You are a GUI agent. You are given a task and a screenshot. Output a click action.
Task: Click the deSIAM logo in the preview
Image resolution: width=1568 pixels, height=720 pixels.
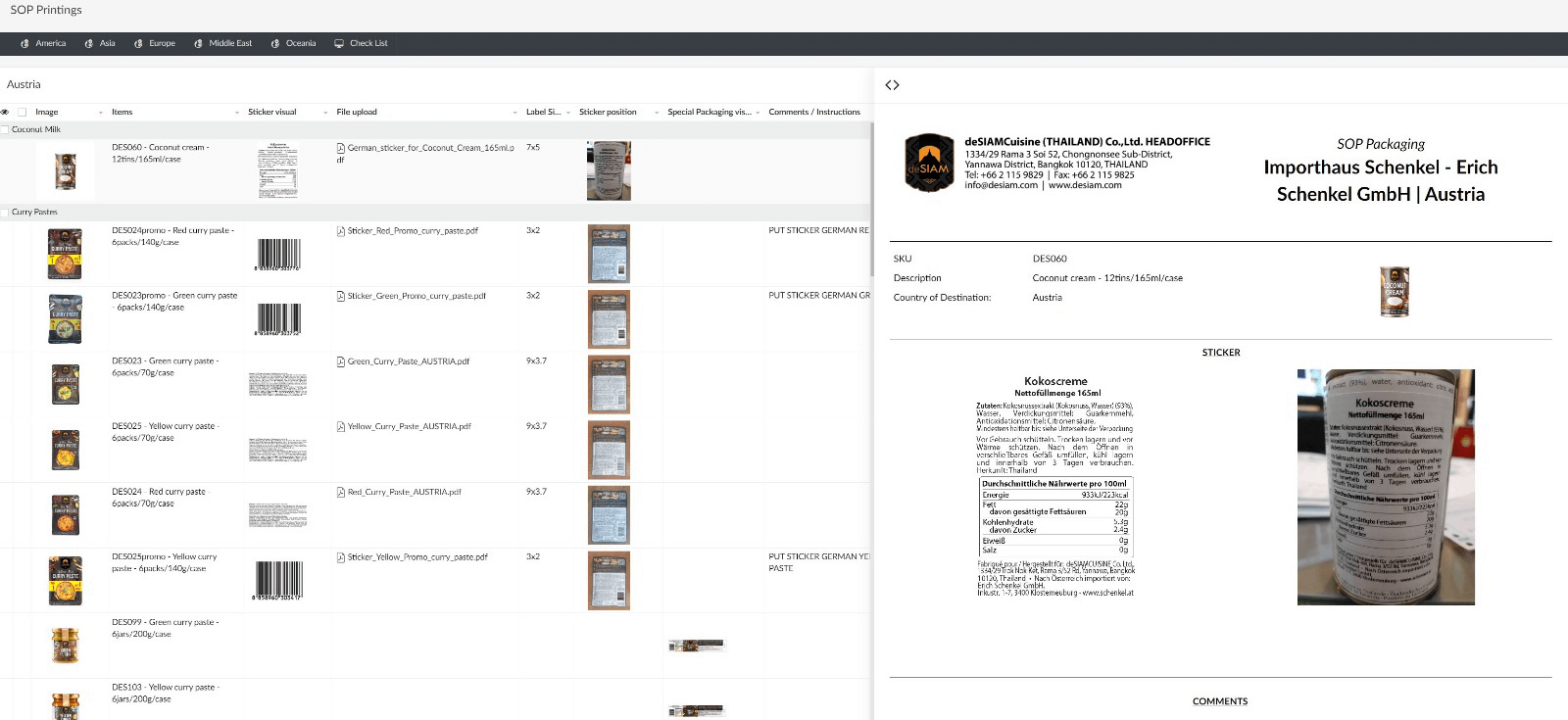click(929, 163)
